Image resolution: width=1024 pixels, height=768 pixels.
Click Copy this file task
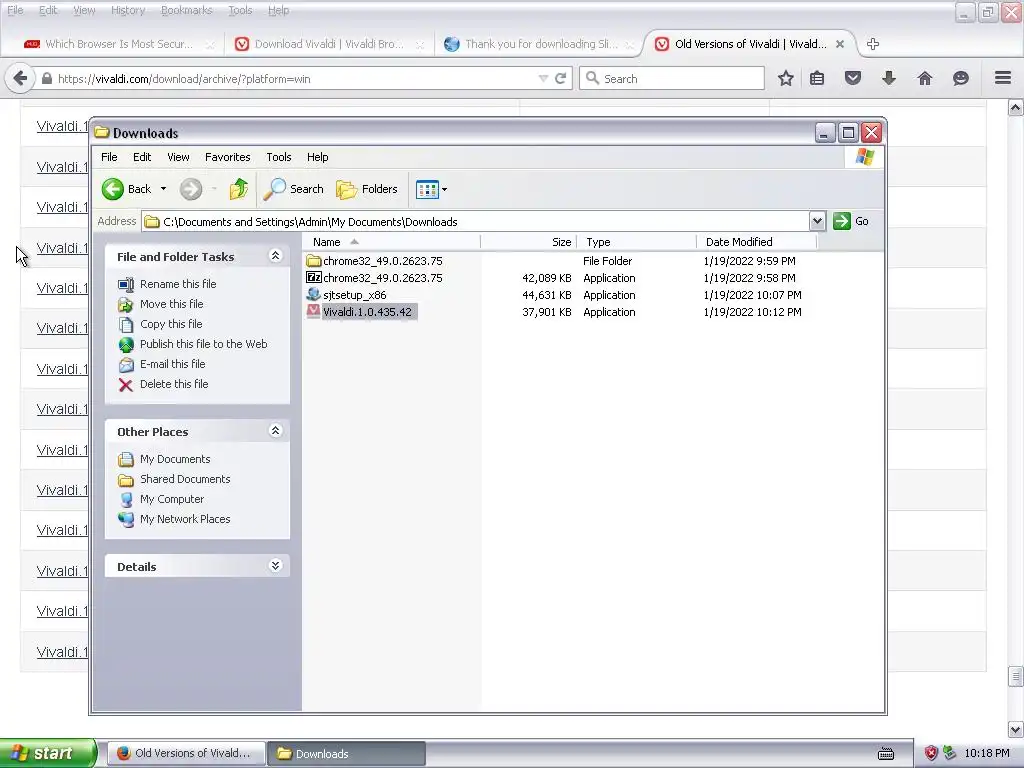(171, 324)
